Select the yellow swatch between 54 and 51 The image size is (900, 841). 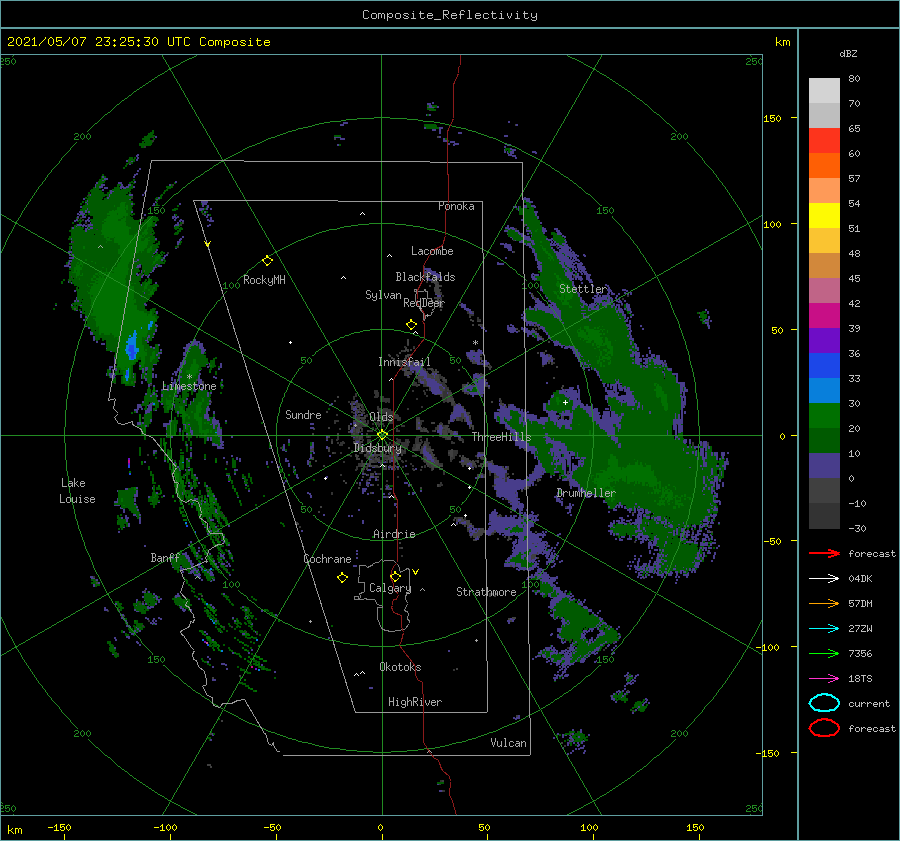(x=824, y=216)
